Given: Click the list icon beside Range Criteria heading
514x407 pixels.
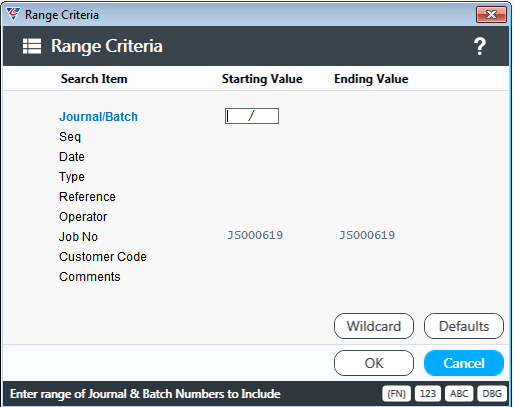Looking at the screenshot, I should click(32, 46).
